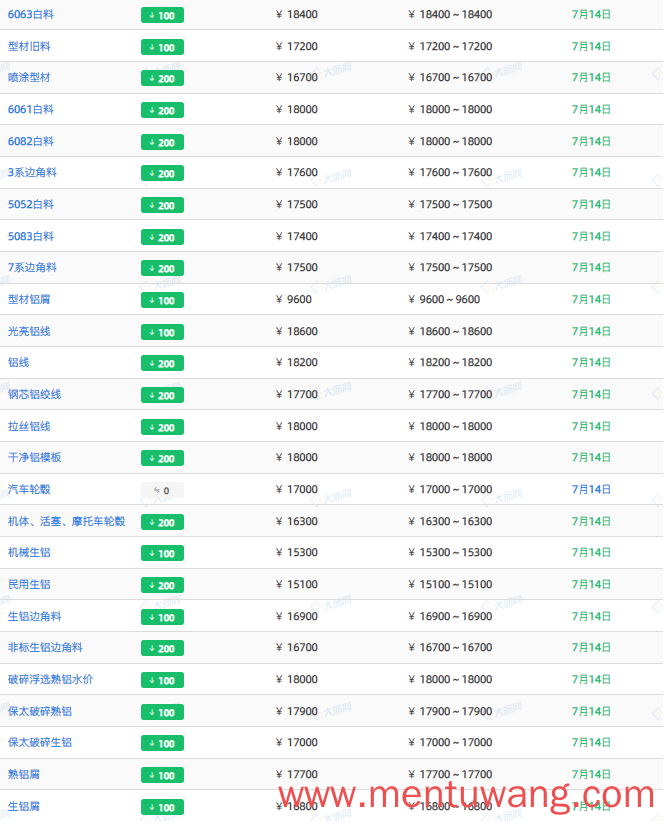Click the ¥ 18400 price for 6063白料
The width and height of the screenshot is (664, 825).
297,15
